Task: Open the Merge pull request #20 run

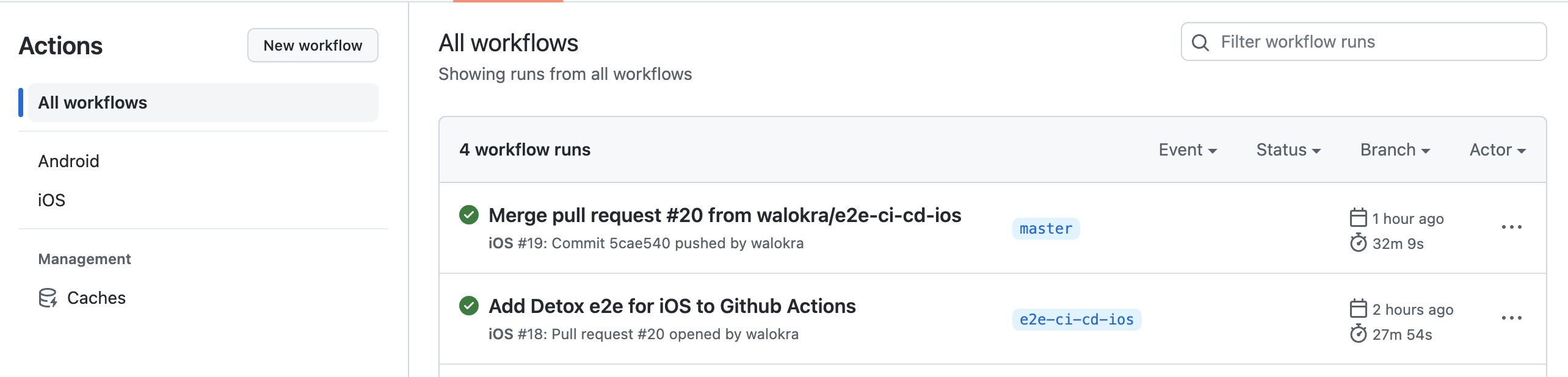Action: point(725,215)
